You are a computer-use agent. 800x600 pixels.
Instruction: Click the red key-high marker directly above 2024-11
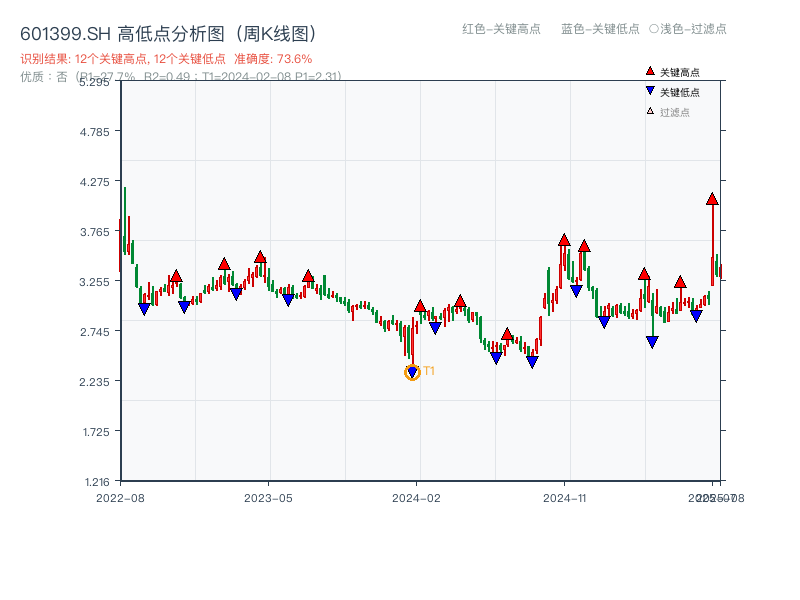click(x=564, y=240)
